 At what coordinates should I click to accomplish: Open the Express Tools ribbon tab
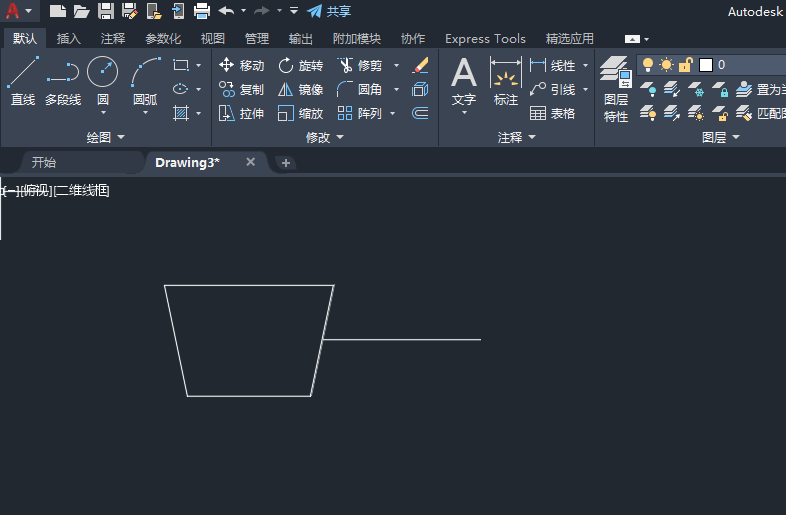coord(485,39)
